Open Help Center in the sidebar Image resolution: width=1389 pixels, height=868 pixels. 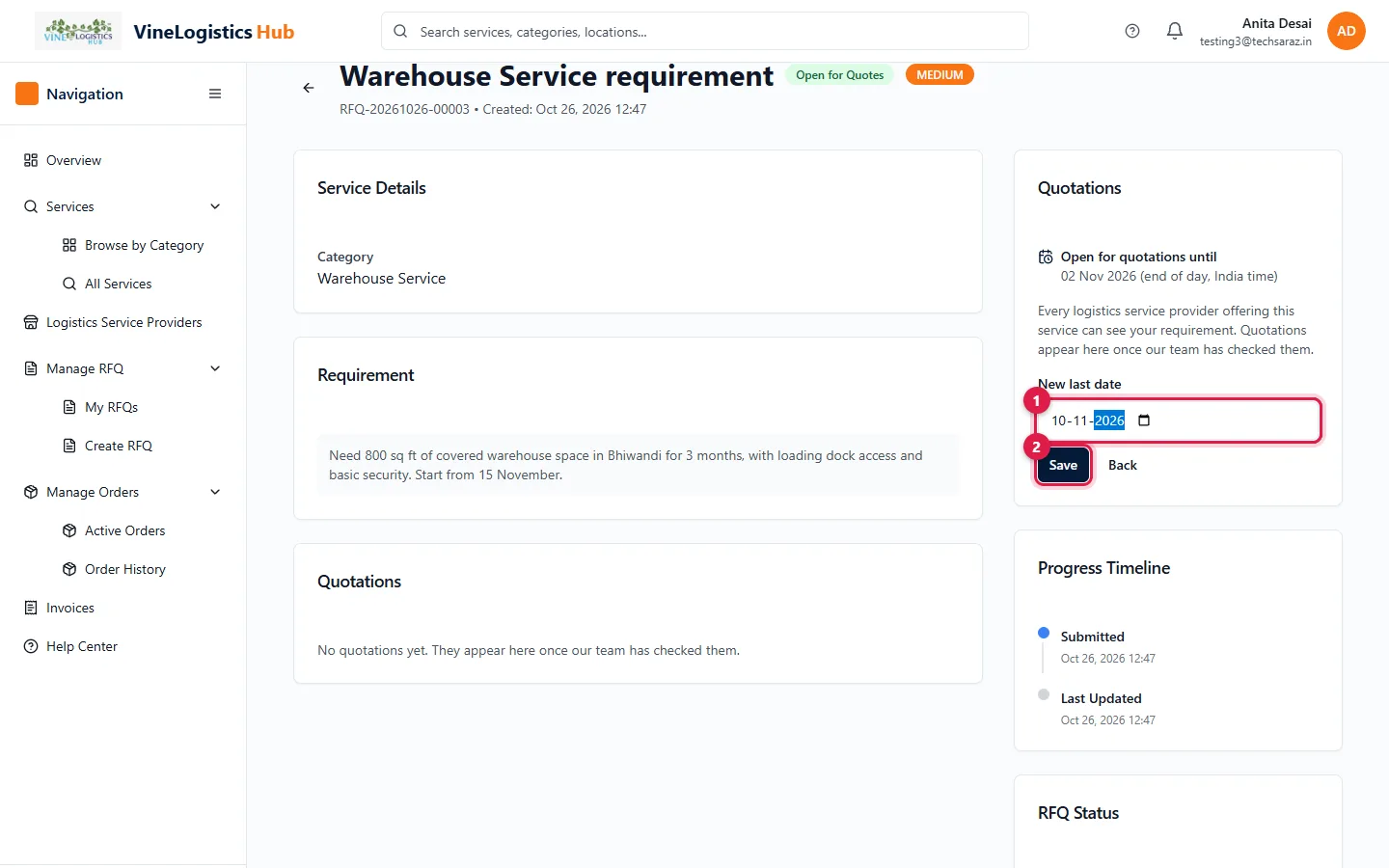click(x=123, y=646)
